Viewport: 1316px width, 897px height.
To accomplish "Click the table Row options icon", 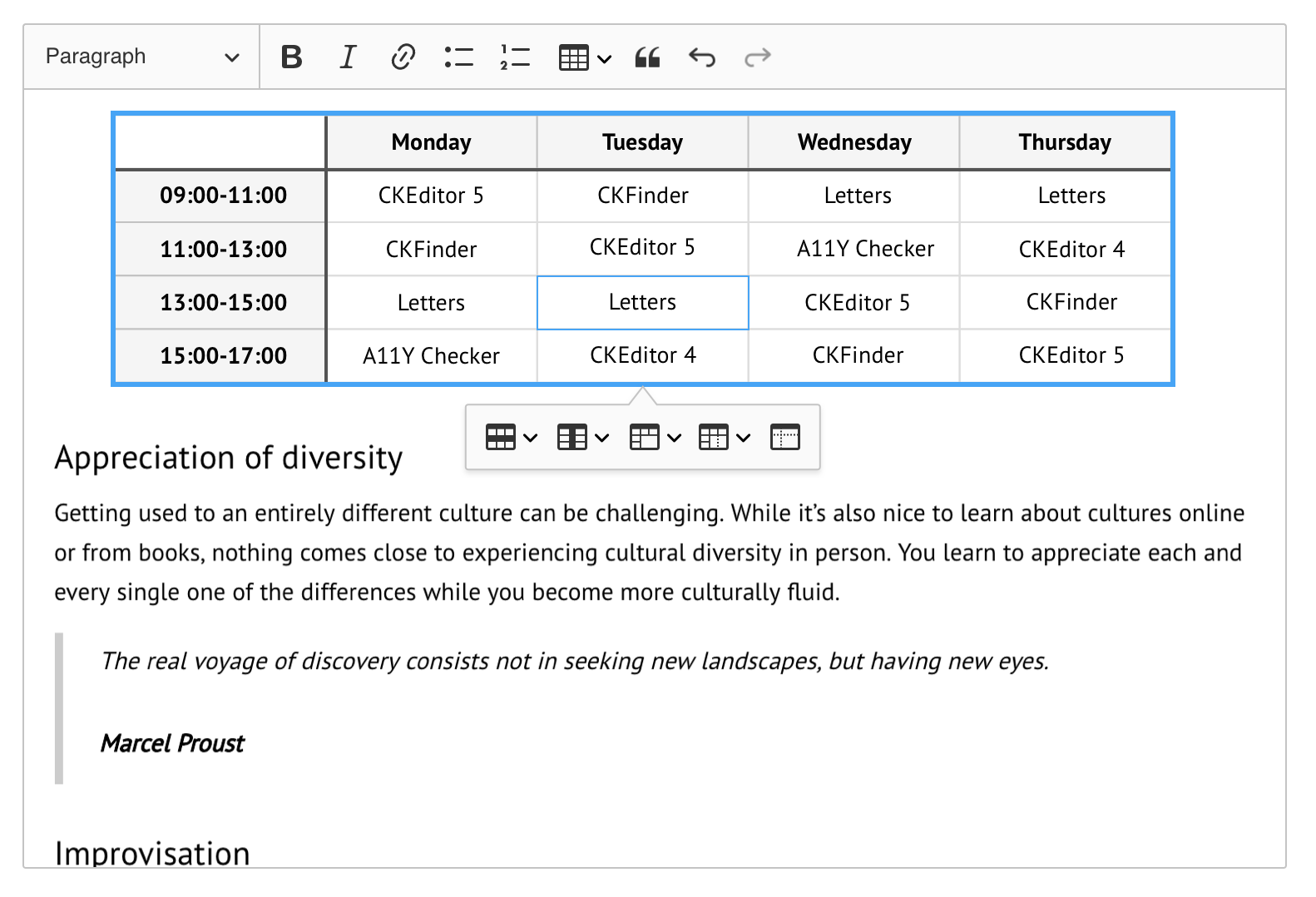I will coord(501,437).
